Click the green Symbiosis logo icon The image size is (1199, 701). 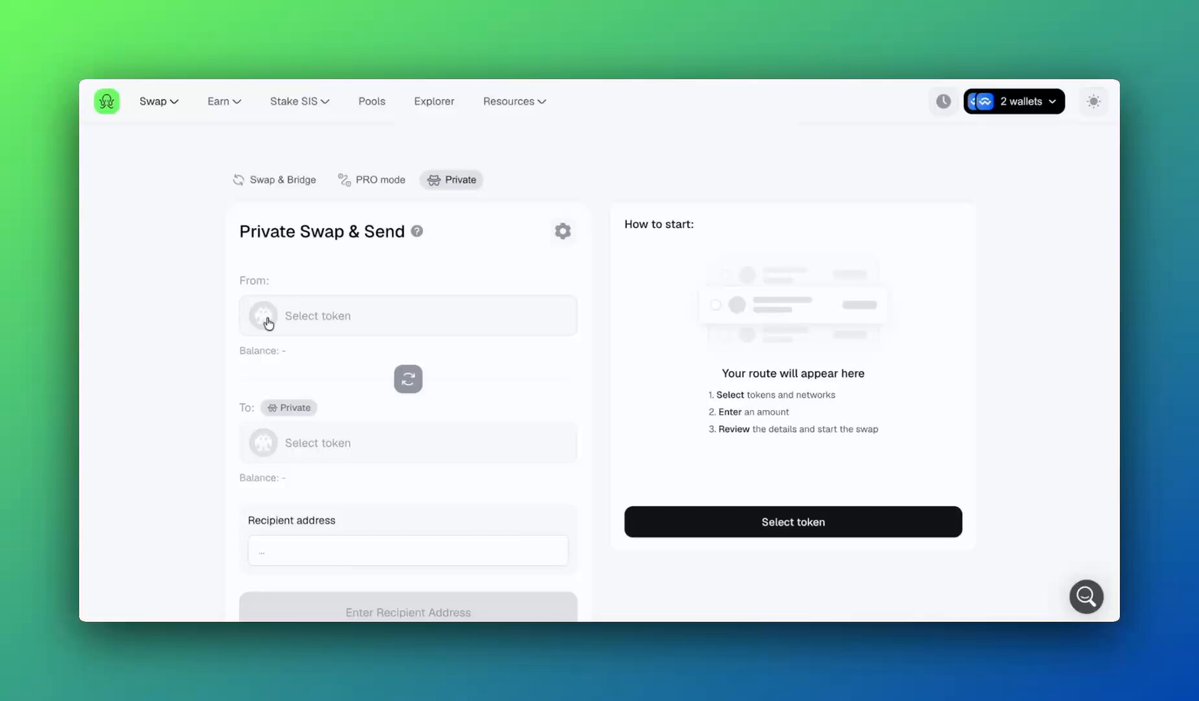pos(107,101)
